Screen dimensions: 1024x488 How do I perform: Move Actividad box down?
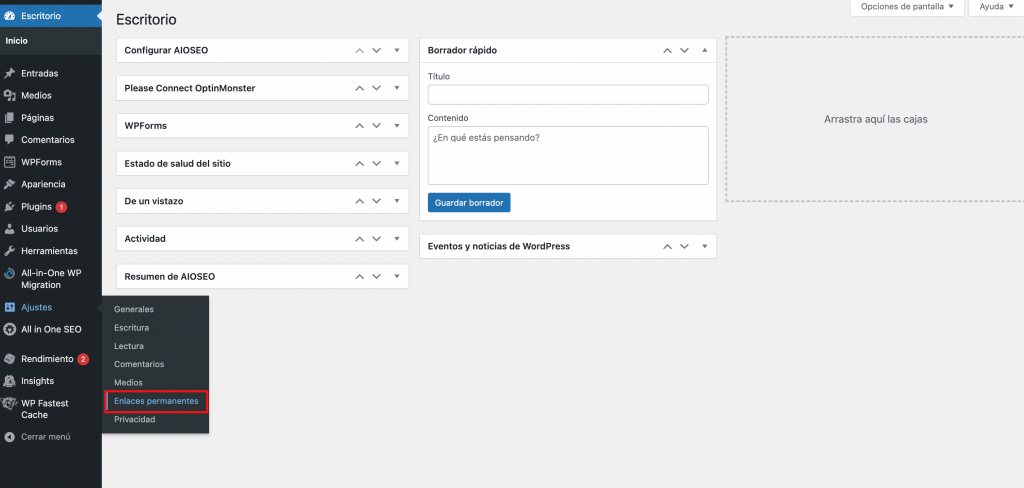(x=376, y=239)
